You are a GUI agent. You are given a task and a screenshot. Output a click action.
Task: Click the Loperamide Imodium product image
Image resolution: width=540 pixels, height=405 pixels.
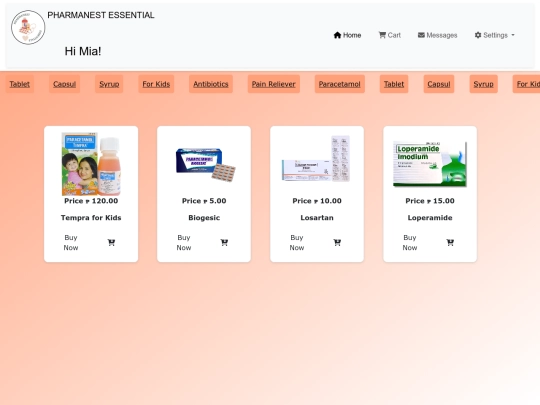(430, 164)
